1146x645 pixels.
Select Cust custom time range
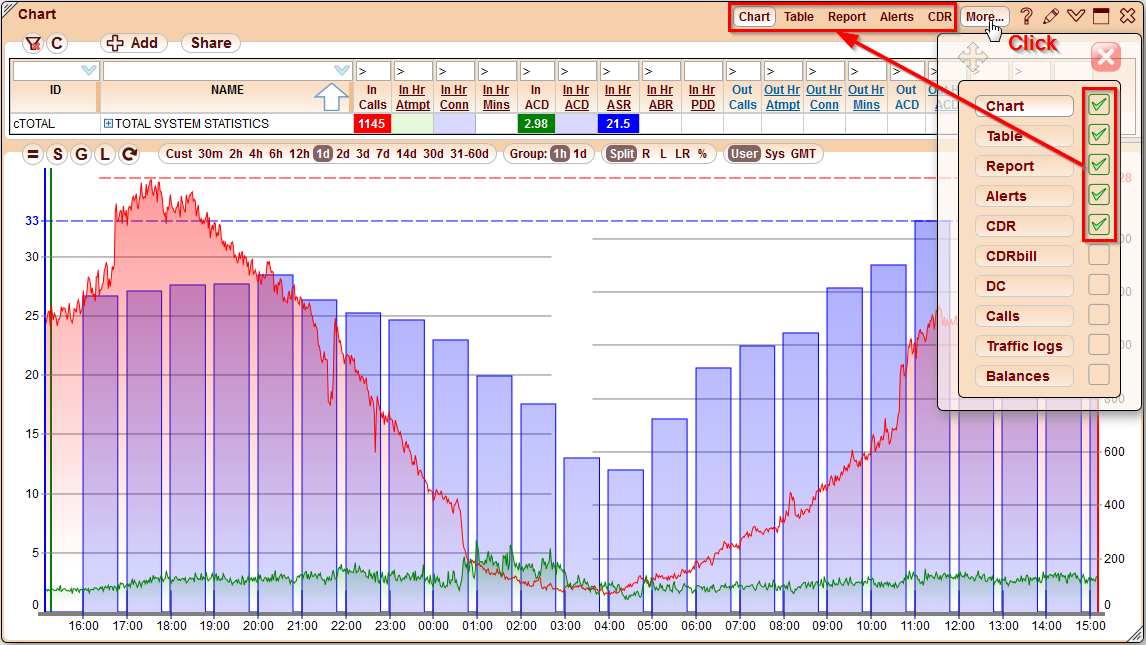[178, 154]
